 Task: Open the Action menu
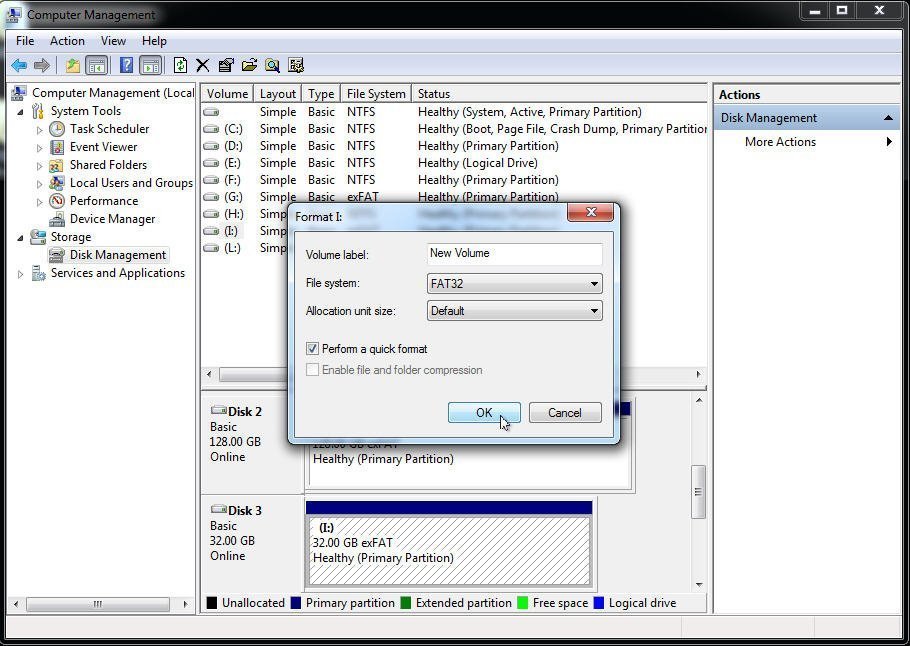point(67,41)
